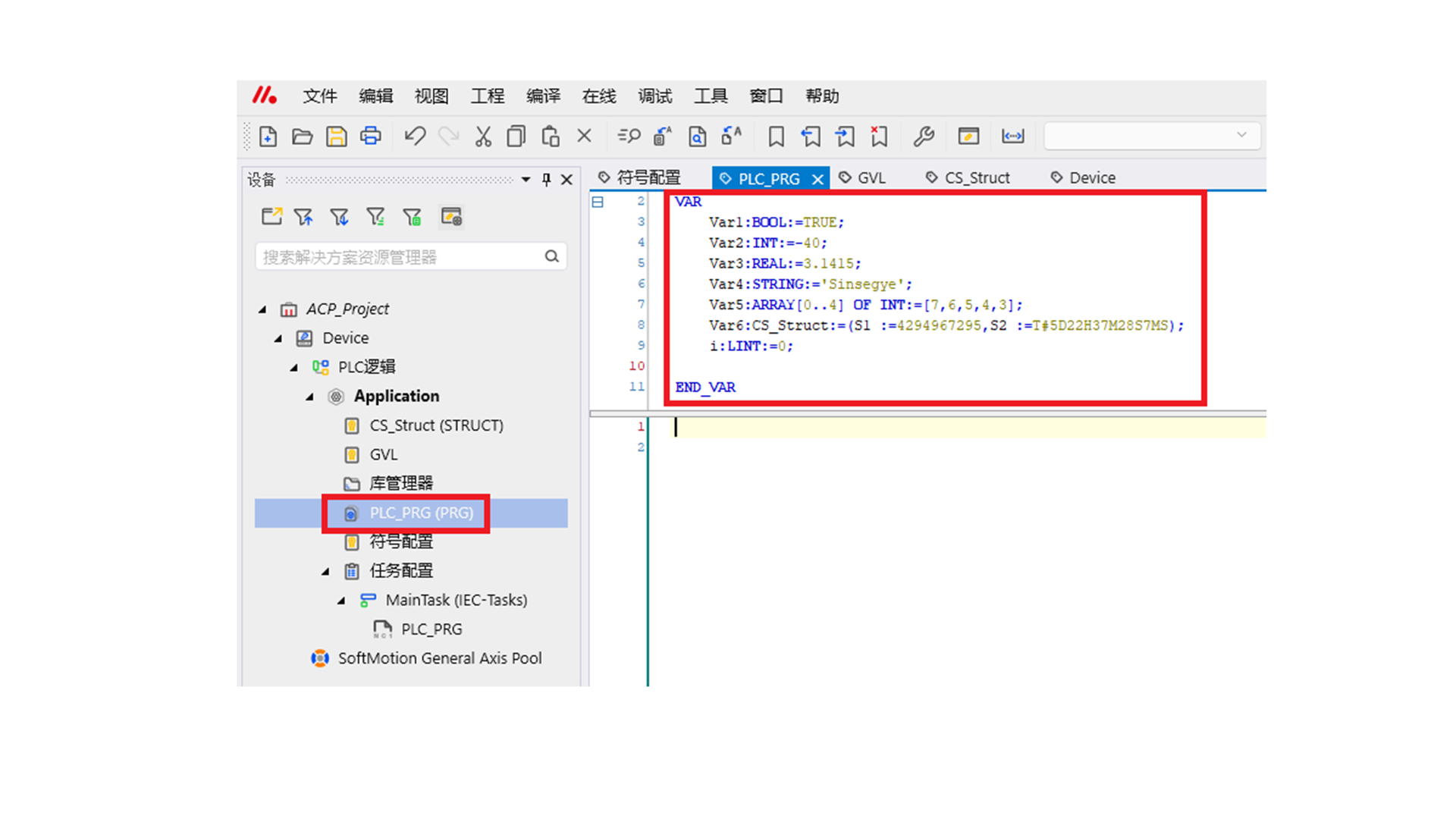Click the Save file toolbar icon

[336, 136]
